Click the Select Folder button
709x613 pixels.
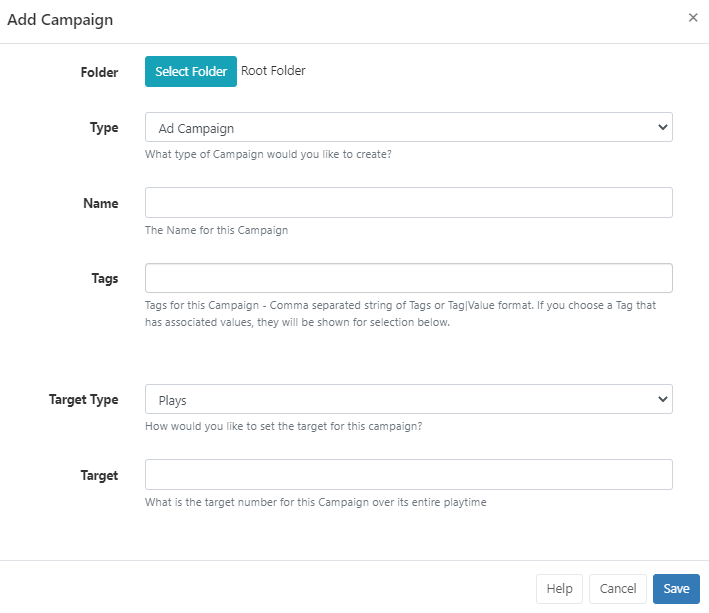(x=191, y=72)
